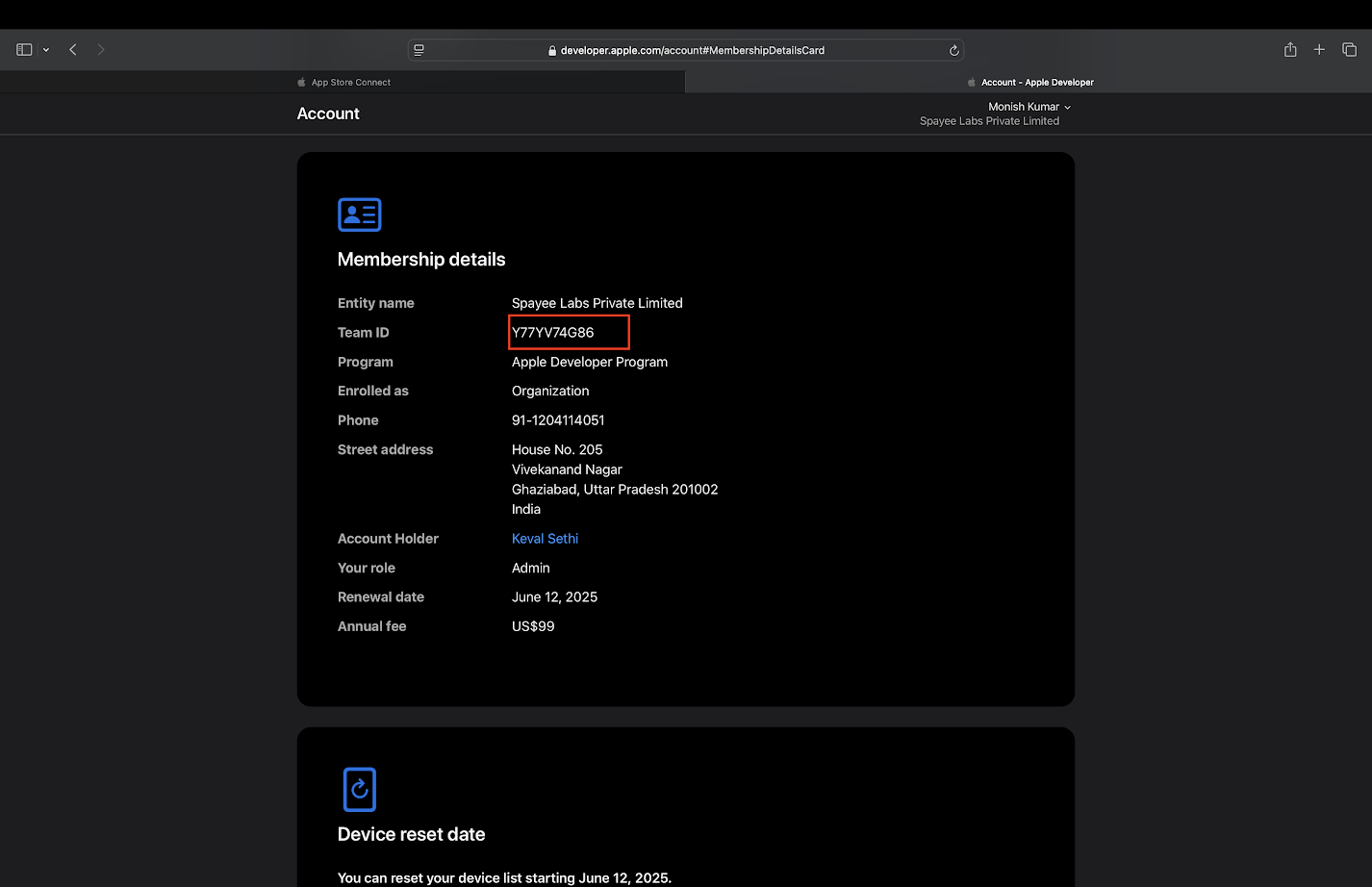Go back using the back arrow
Viewport: 1372px width, 887px height.
pyautogui.click(x=73, y=50)
